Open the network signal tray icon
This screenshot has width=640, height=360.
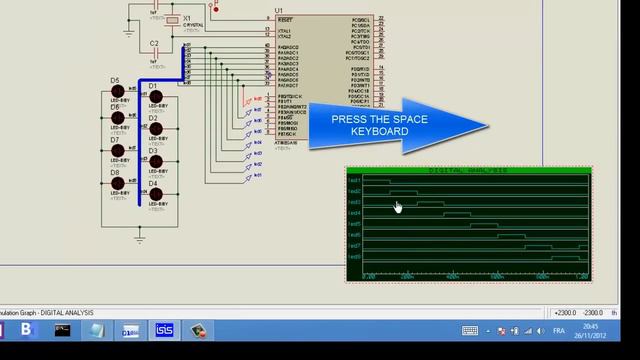pyautogui.click(x=528, y=331)
